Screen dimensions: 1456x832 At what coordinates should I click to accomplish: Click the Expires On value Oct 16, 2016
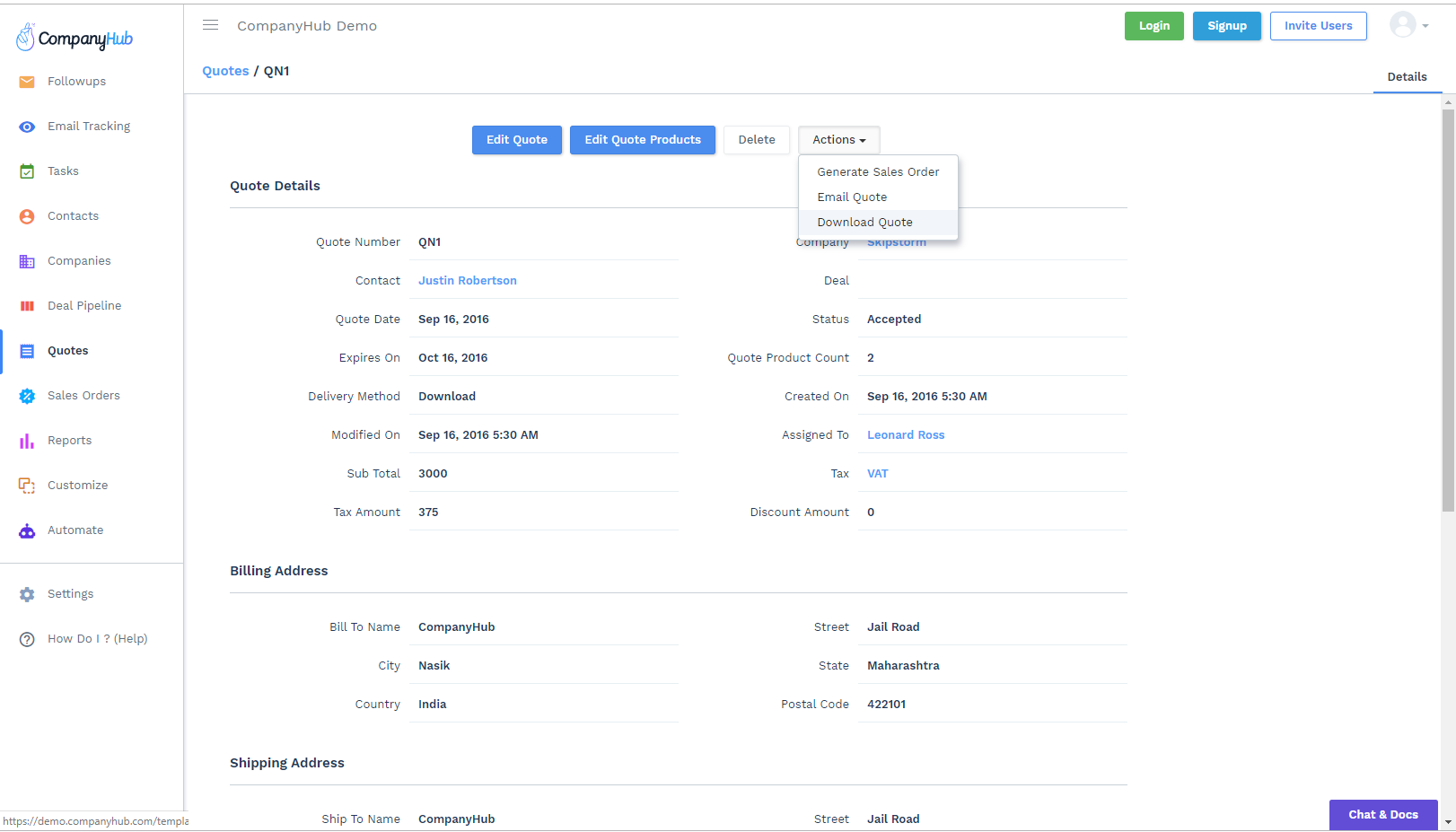[452, 358]
